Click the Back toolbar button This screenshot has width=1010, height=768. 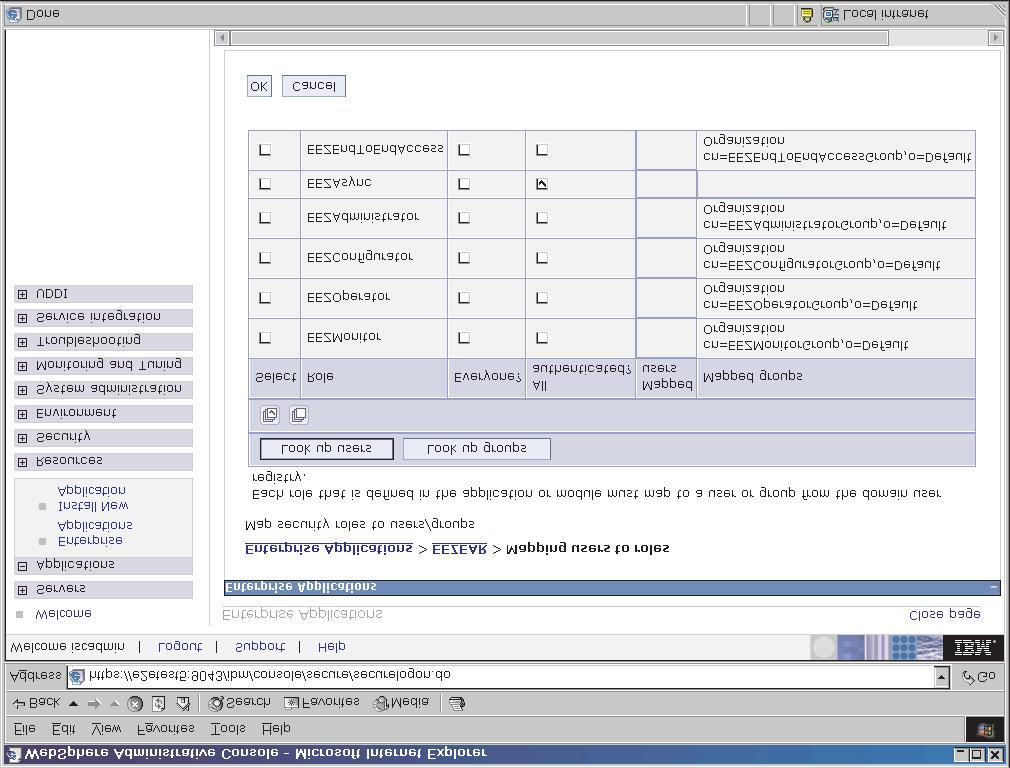point(37,703)
